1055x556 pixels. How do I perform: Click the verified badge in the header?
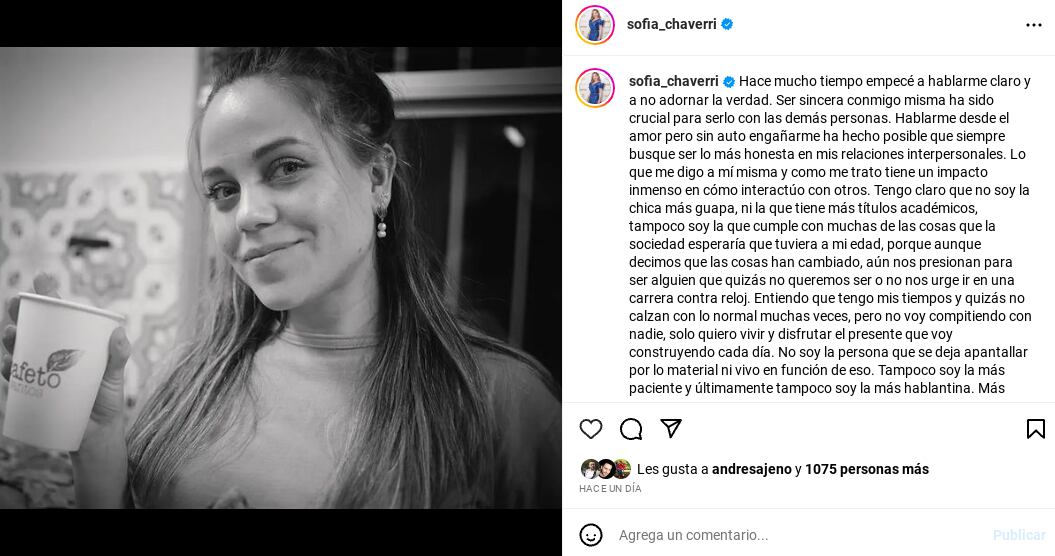coord(727,24)
